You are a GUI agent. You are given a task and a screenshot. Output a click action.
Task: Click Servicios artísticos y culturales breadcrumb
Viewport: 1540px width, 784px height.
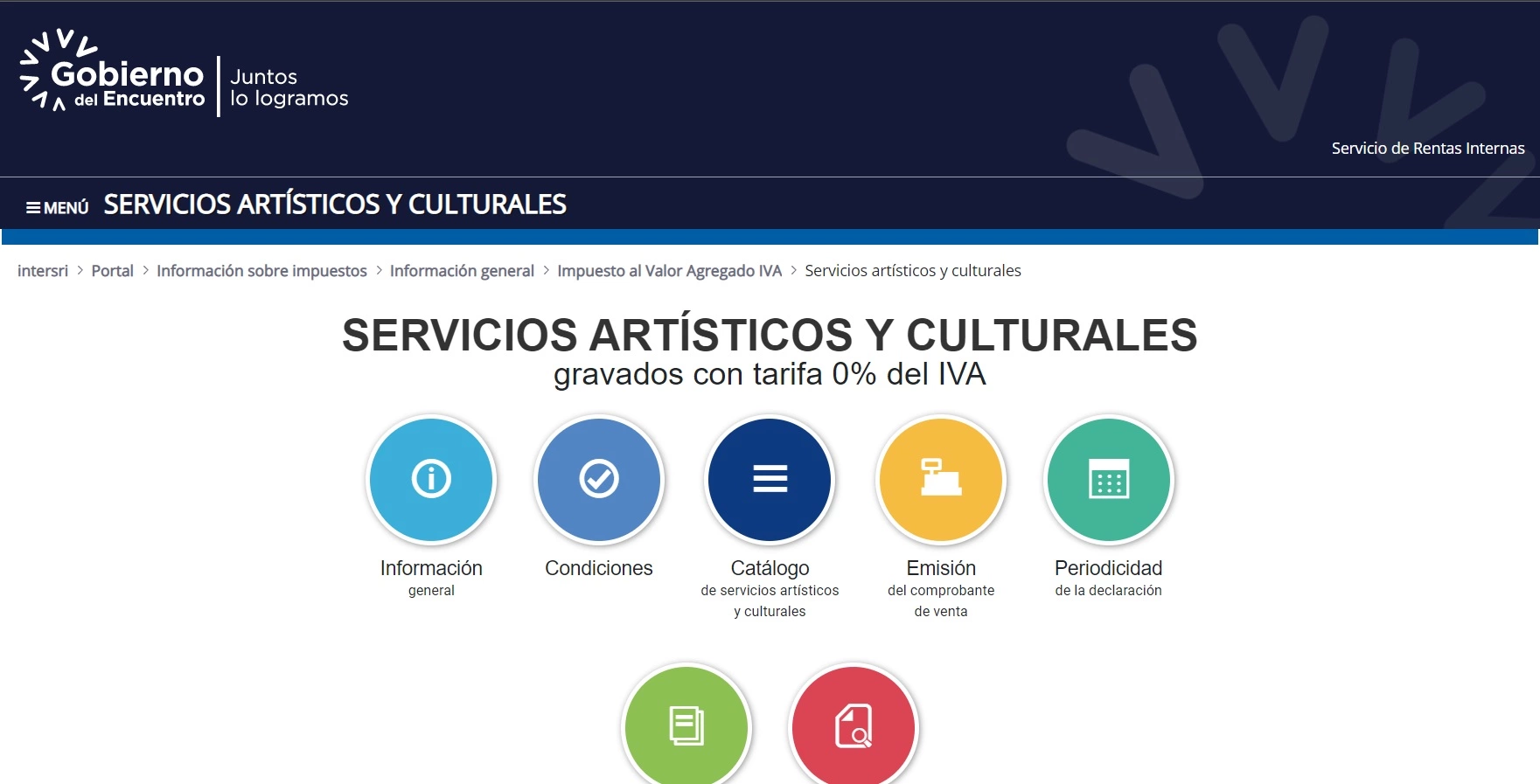pyautogui.click(x=913, y=271)
